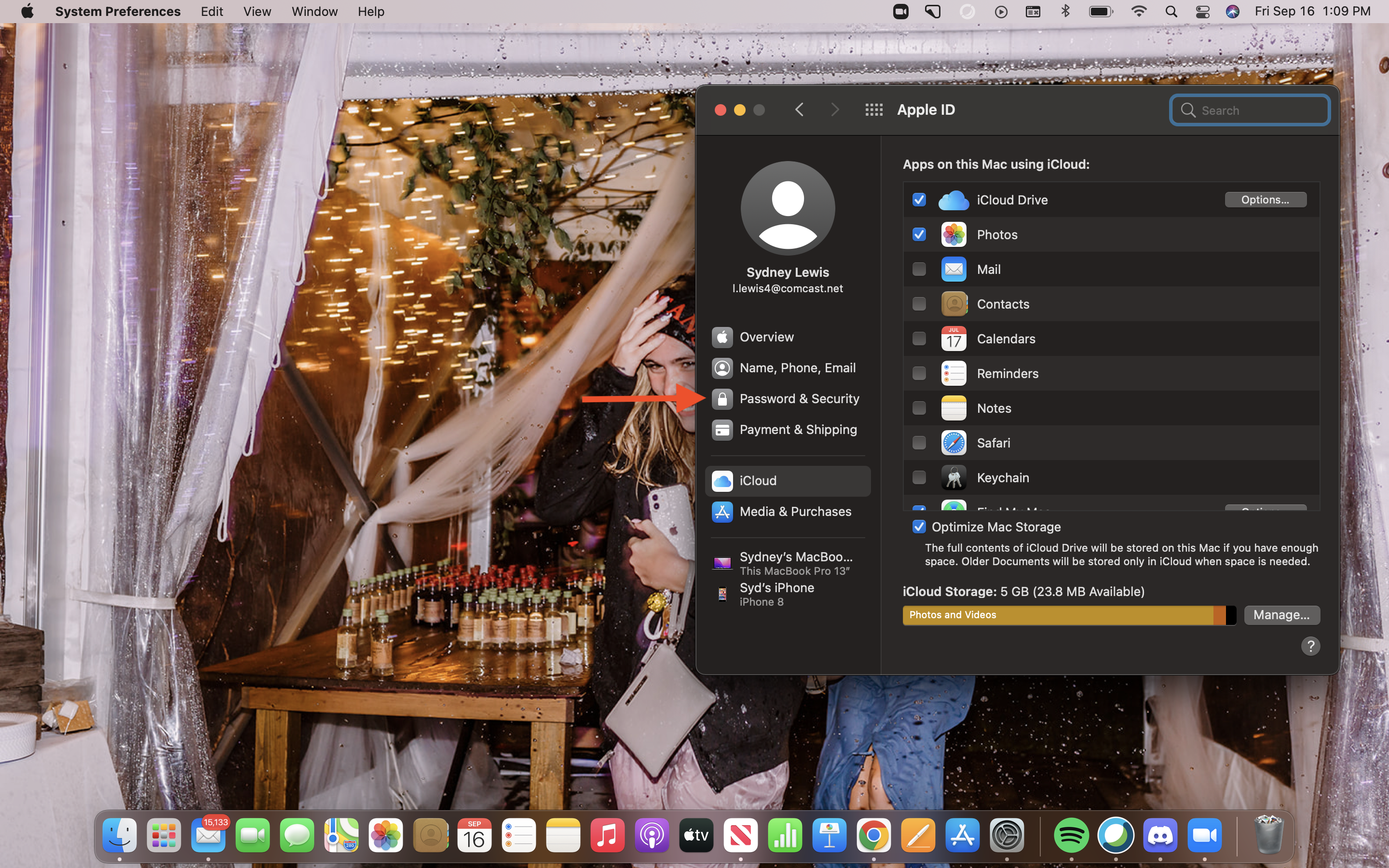Open the System Preferences menu
Image resolution: width=1389 pixels, height=868 pixels.
click(x=118, y=12)
